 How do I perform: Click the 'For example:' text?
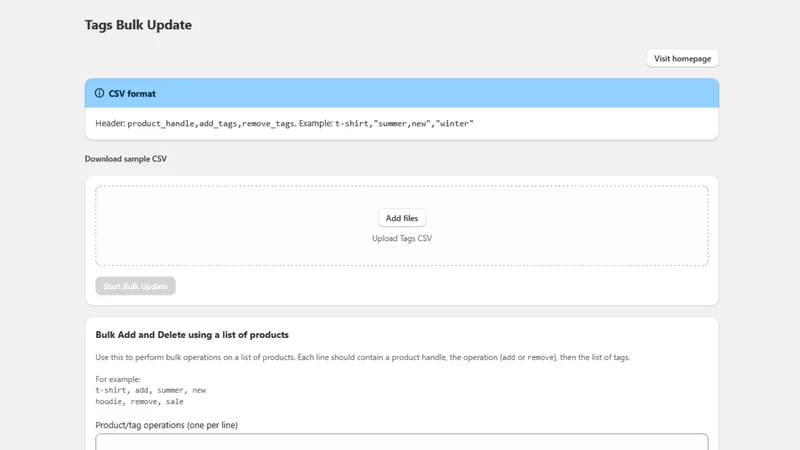pyautogui.click(x=118, y=379)
